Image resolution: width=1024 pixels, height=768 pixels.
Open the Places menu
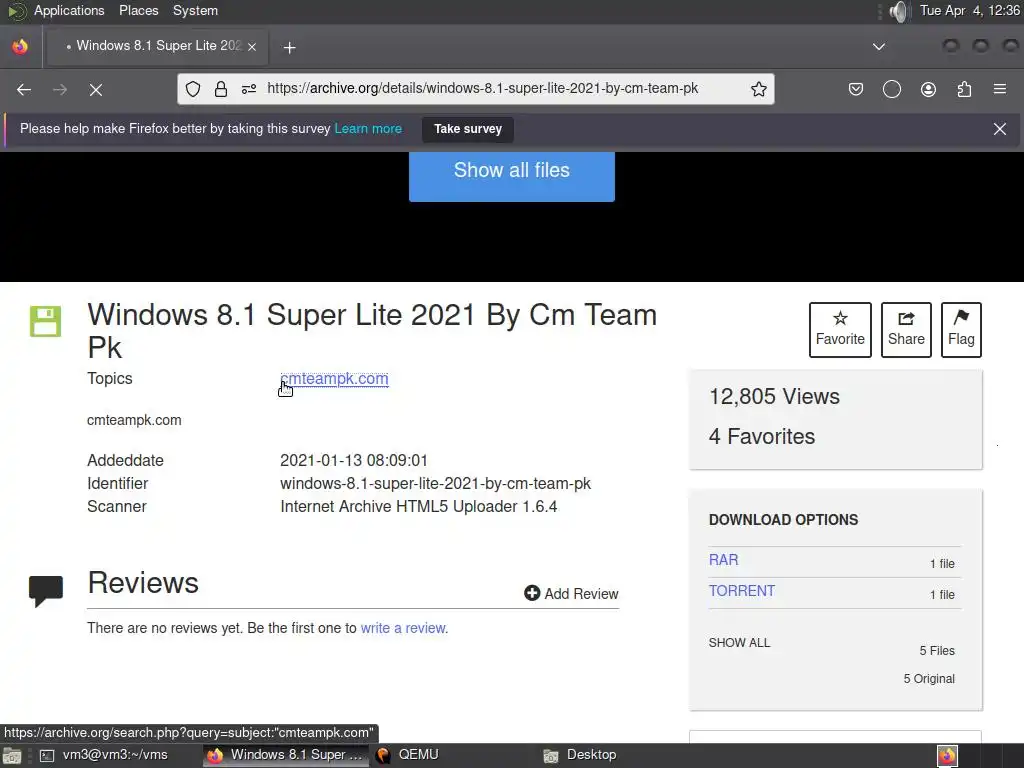138,10
